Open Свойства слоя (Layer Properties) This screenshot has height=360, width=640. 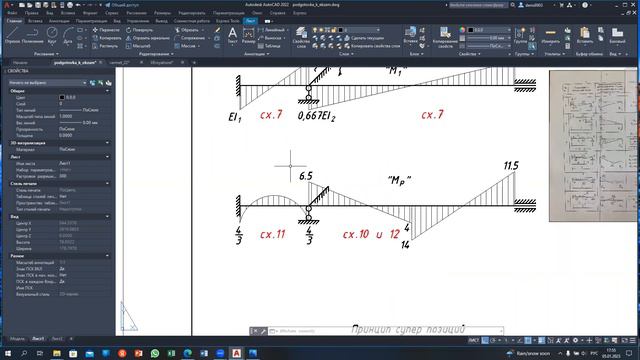pos(301,38)
